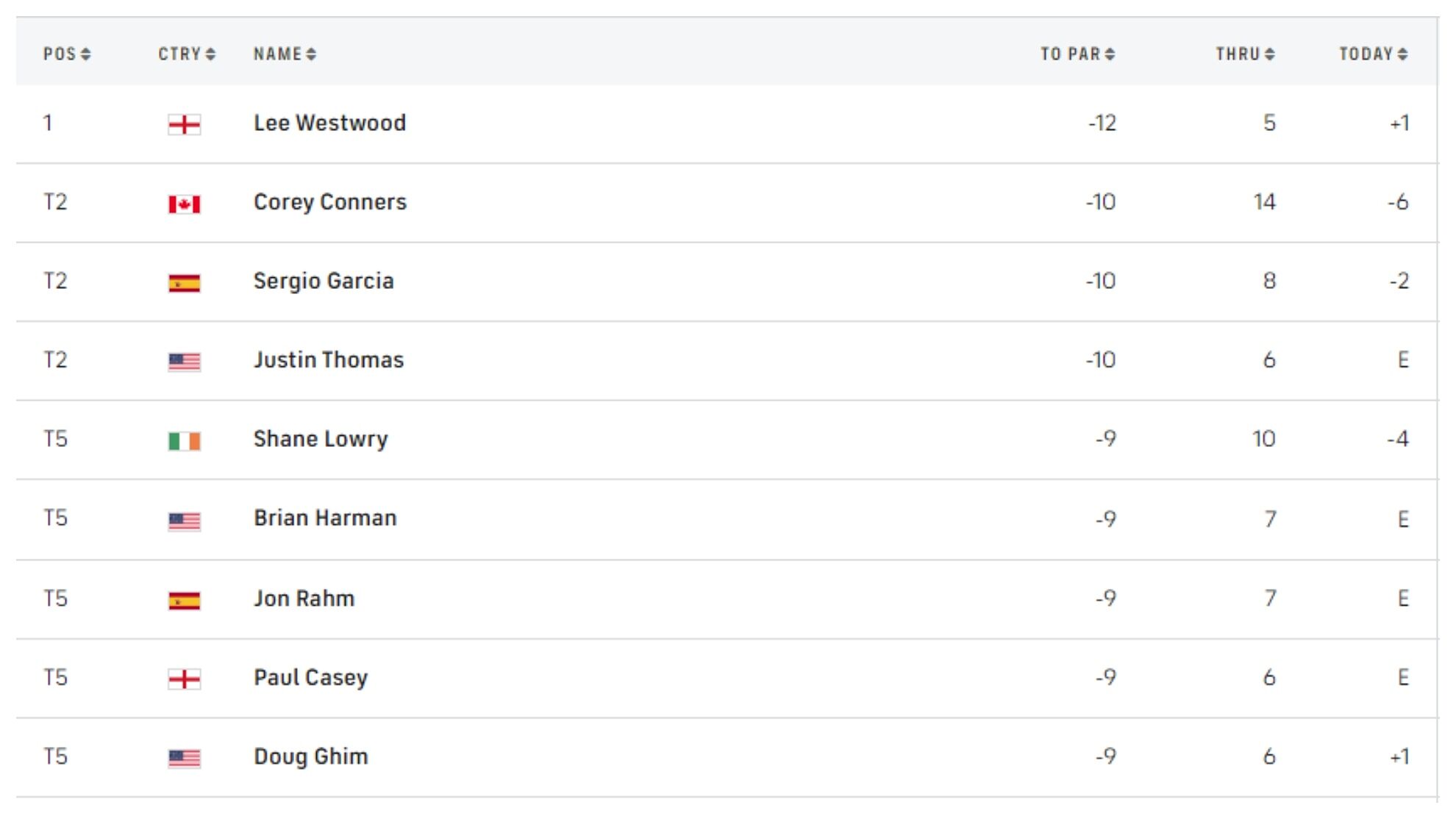Sort by THRU column header
1456x819 pixels.
[1244, 54]
